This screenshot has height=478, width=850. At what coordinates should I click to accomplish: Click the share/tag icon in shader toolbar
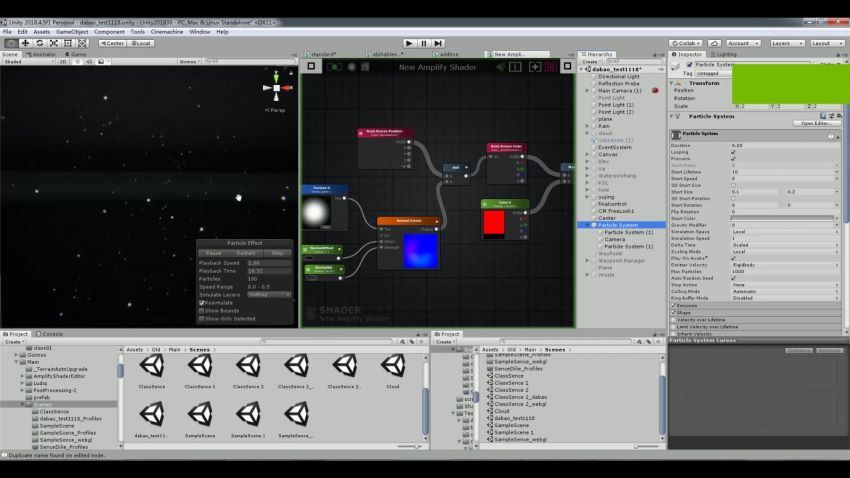tap(500, 67)
